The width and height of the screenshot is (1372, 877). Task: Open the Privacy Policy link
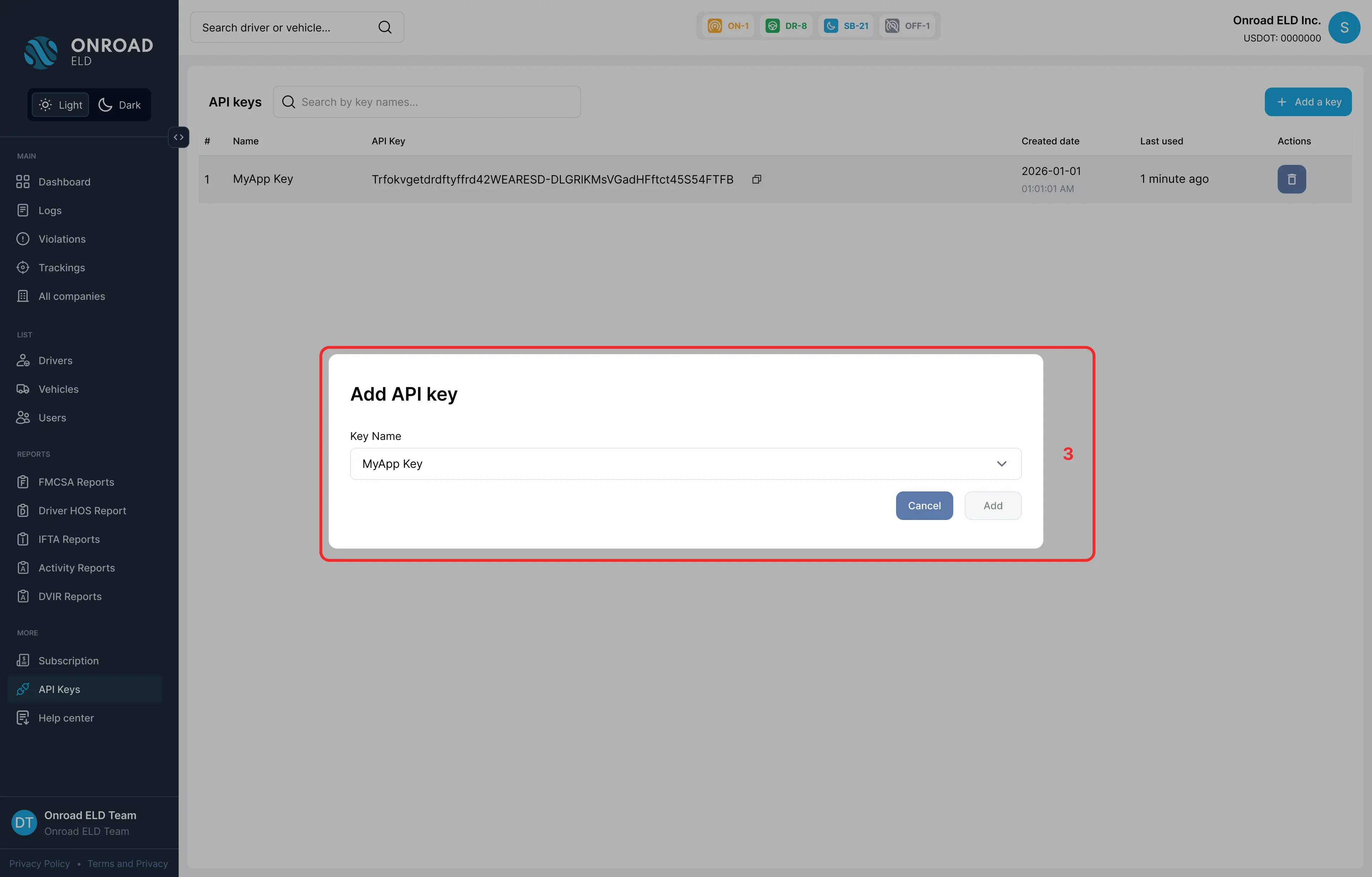(39, 863)
